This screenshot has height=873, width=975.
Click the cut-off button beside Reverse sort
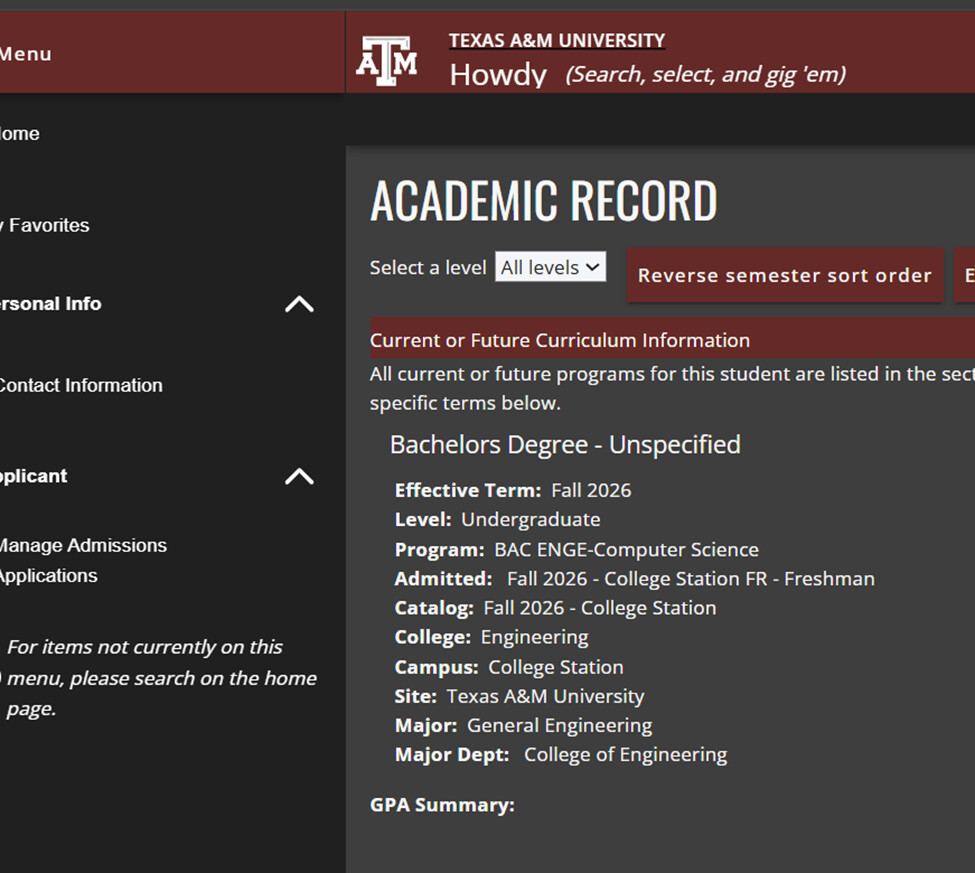966,275
